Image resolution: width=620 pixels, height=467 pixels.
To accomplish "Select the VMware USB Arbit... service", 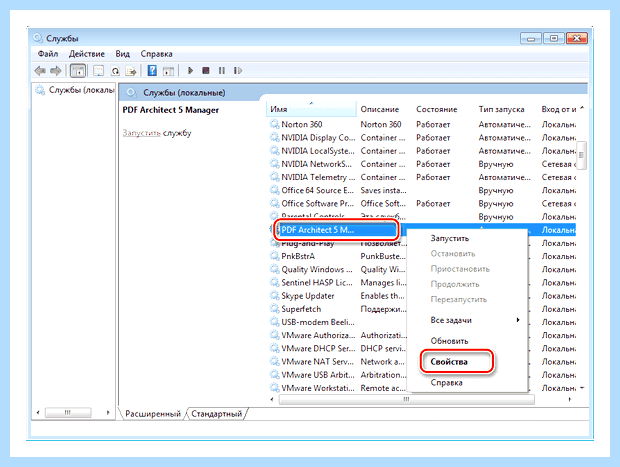I will pyautogui.click(x=318, y=375).
